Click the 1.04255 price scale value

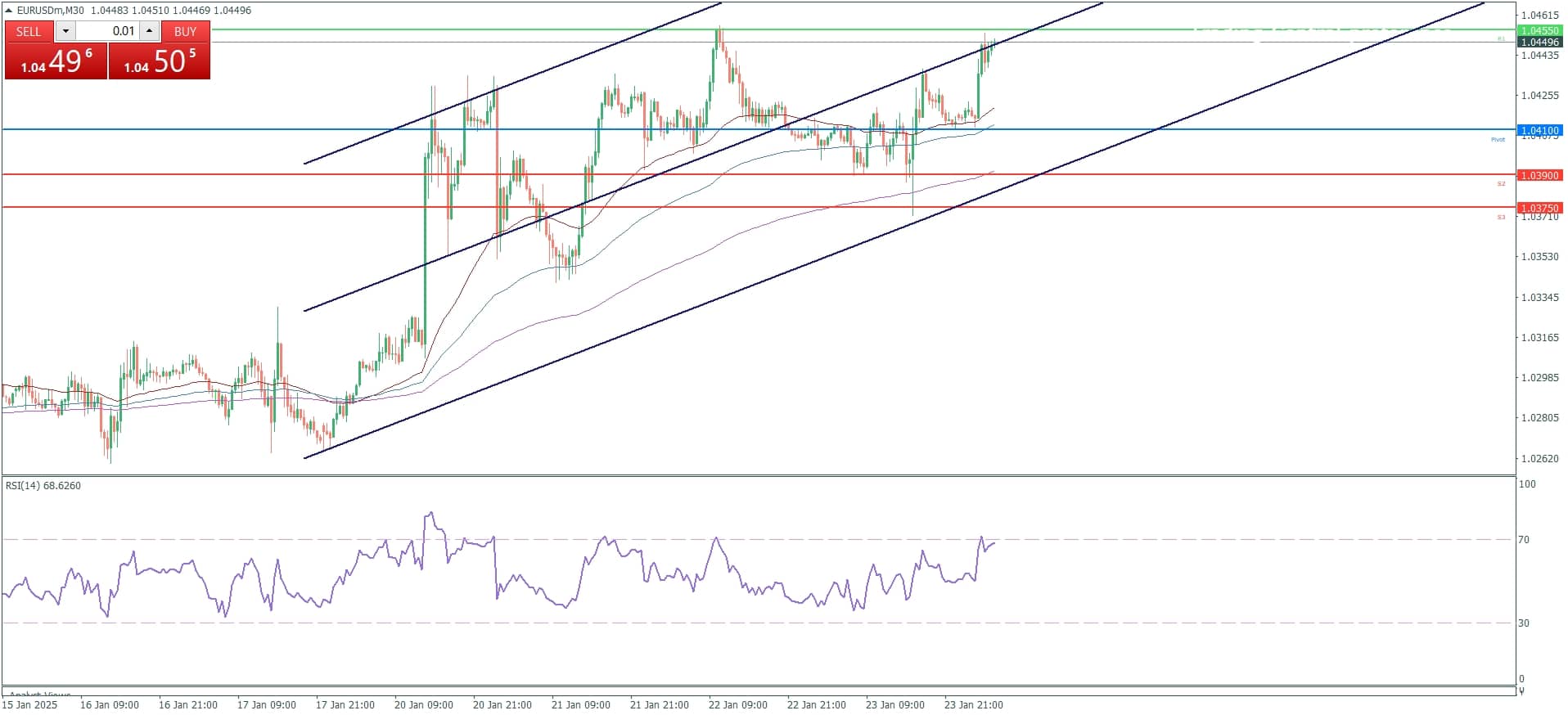click(1539, 96)
